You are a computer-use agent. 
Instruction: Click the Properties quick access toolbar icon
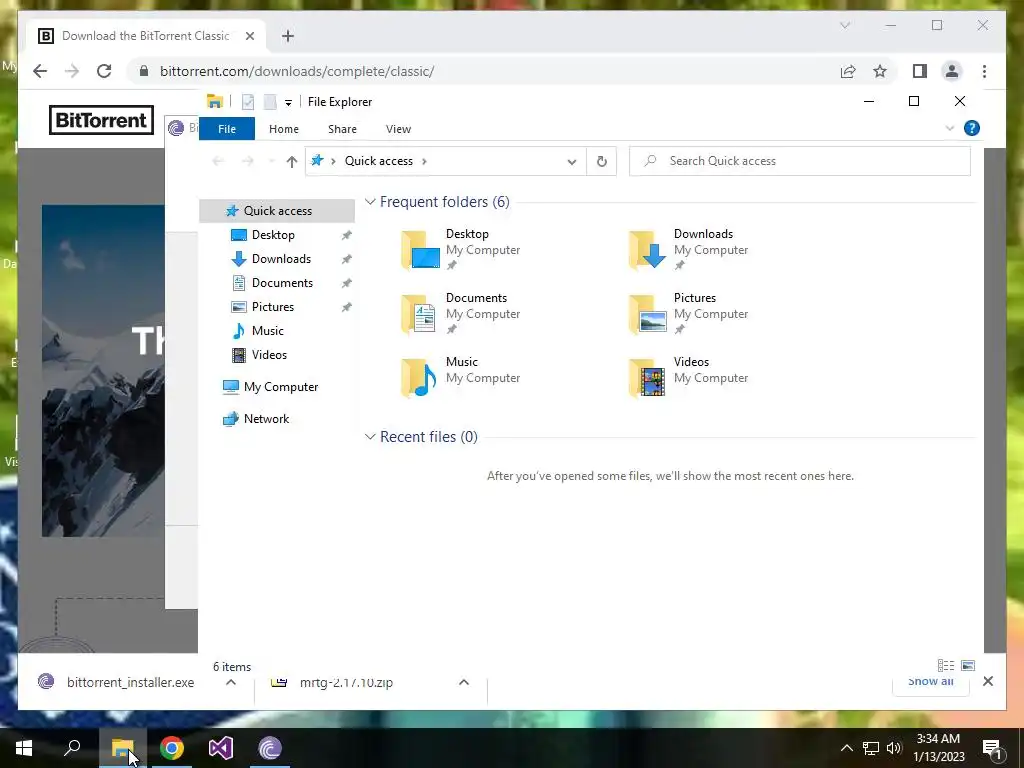tap(248, 102)
